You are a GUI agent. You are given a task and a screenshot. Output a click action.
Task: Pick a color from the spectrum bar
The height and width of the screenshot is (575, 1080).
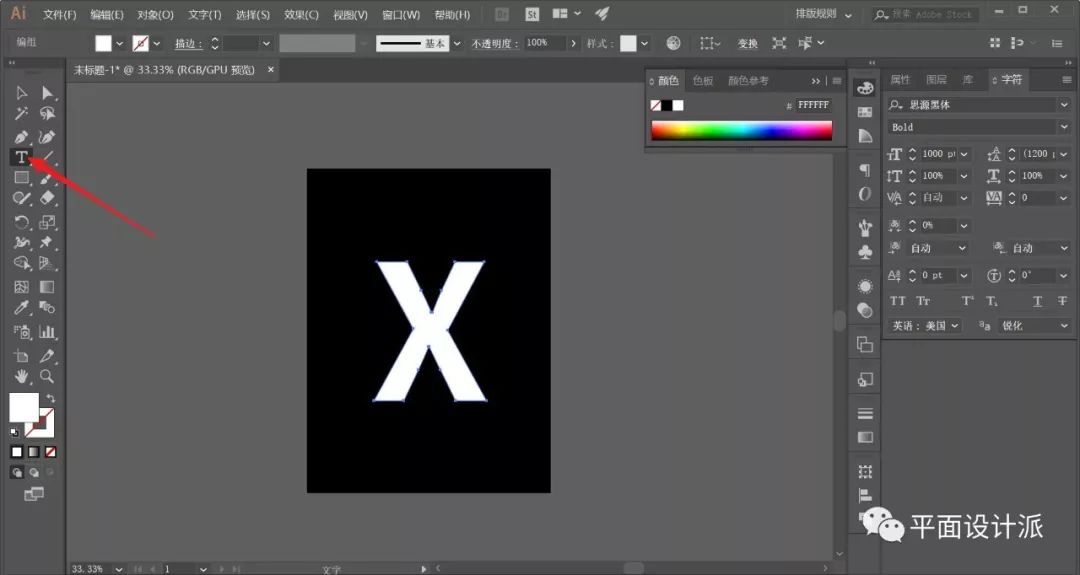click(x=741, y=130)
